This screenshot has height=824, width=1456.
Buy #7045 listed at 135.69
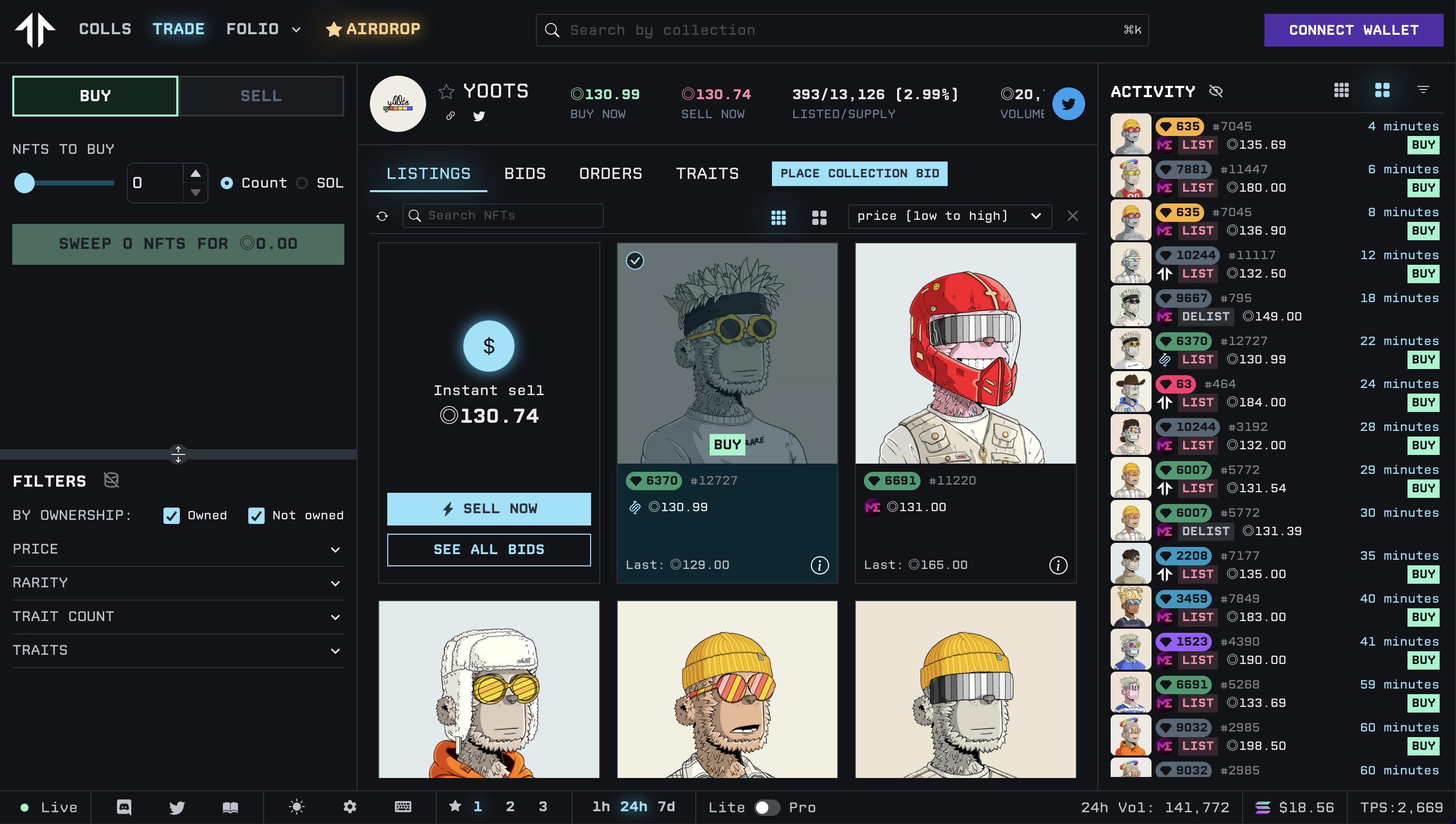click(1423, 145)
